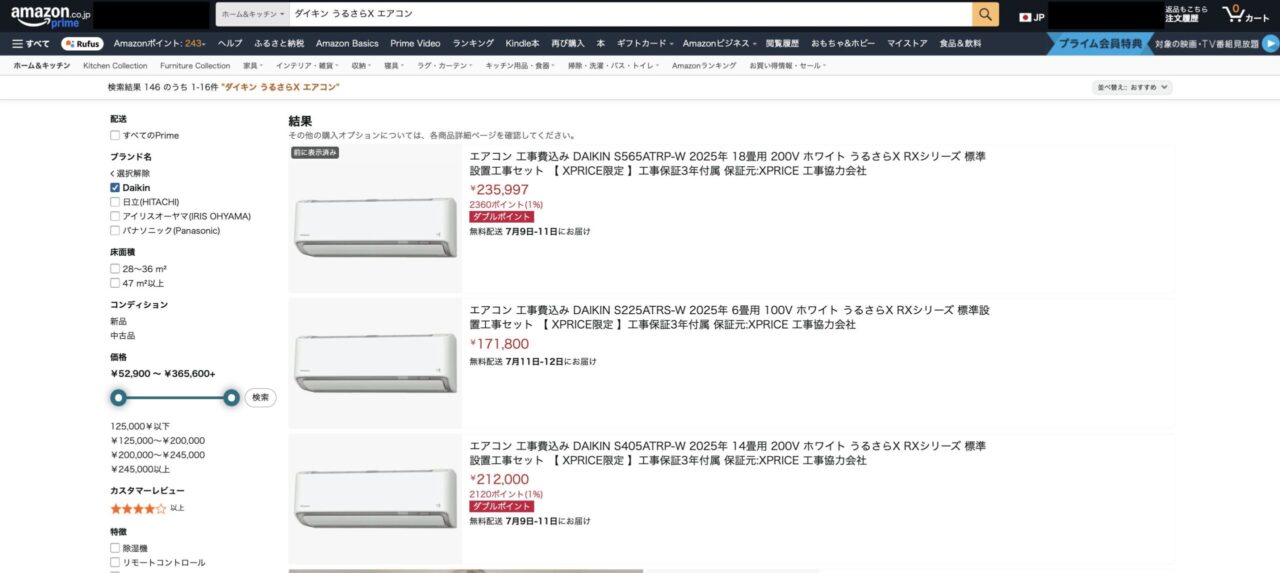1280x573 pixels.
Task: Click the maximum price slider handle
Action: click(x=231, y=397)
